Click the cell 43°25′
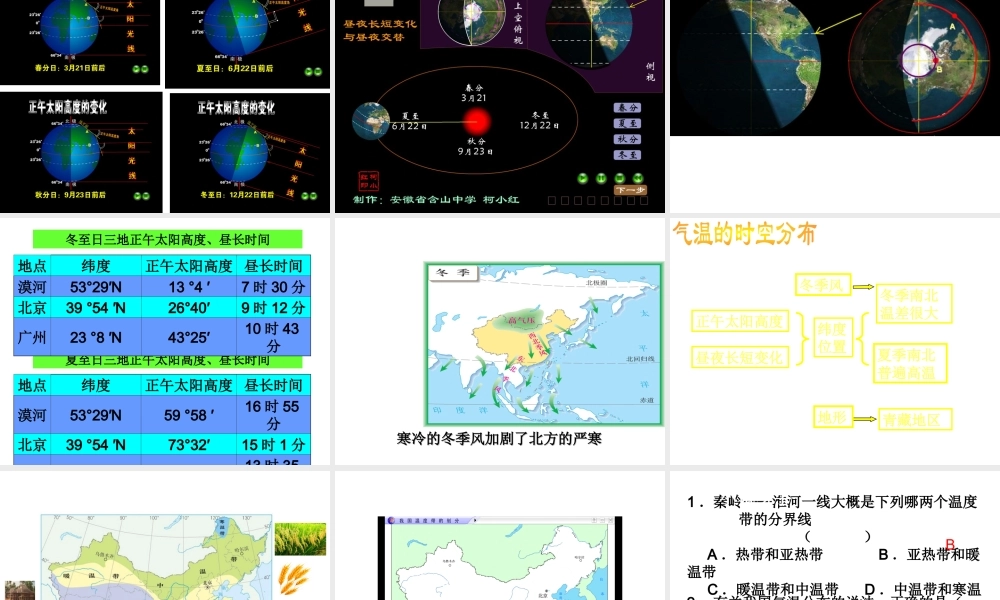This screenshot has height=600, width=1000. 189,337
